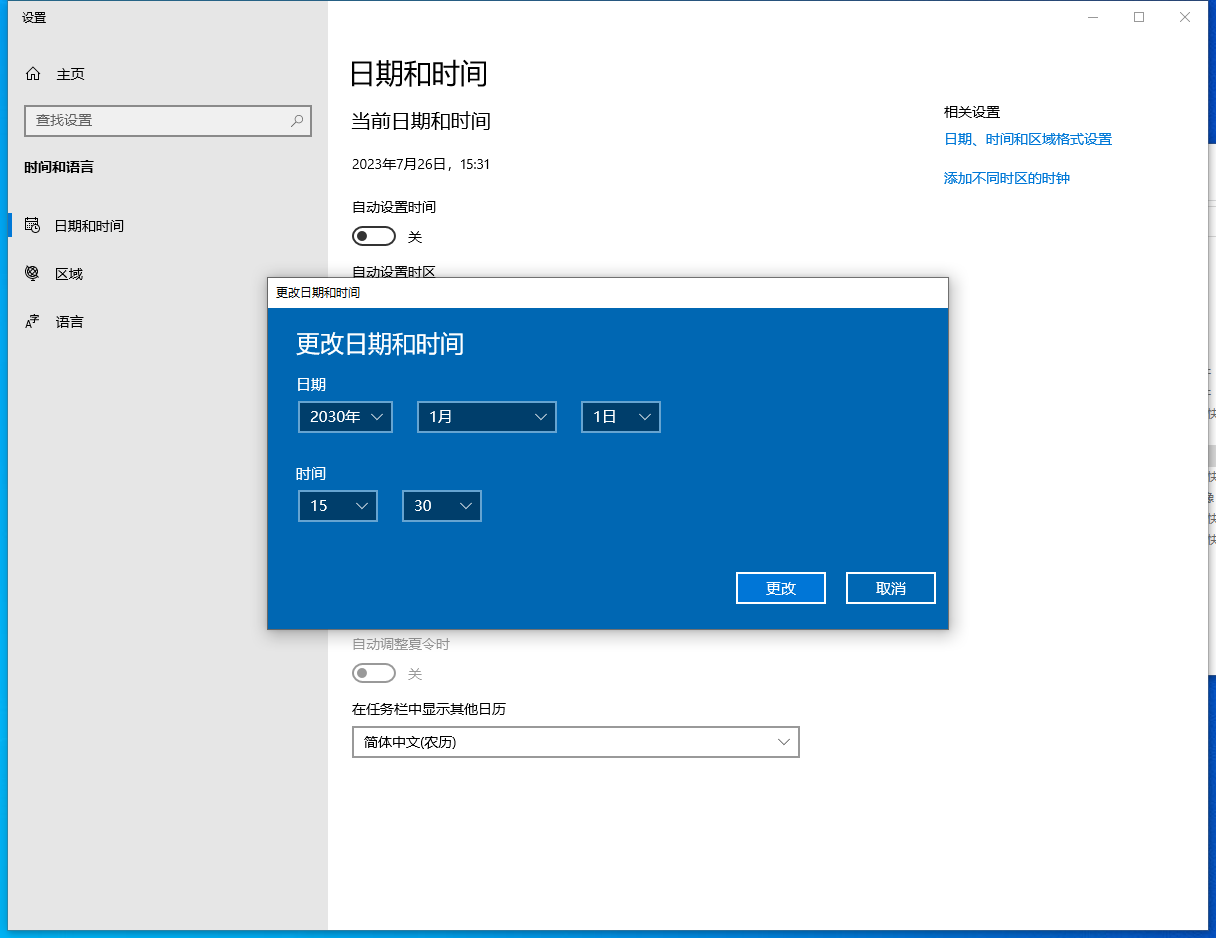Click the 取消 button in dialog
This screenshot has height=938, width=1216.
coord(891,588)
